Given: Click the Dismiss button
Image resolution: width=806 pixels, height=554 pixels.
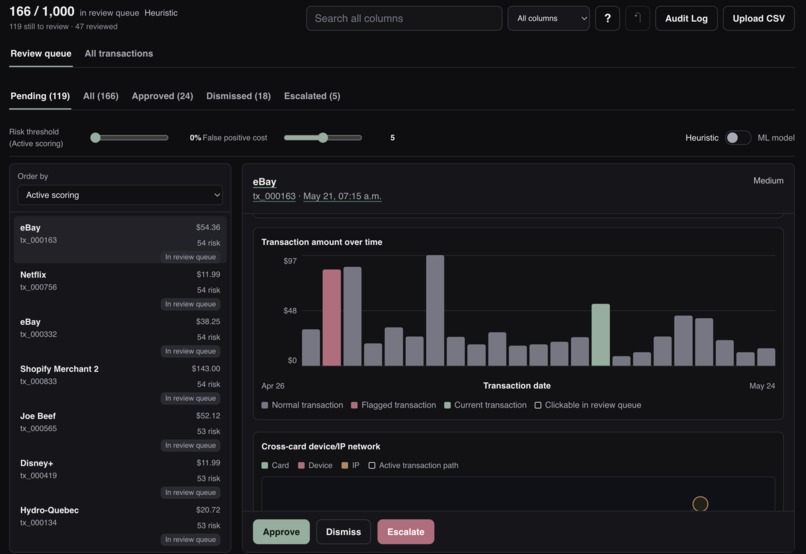Looking at the screenshot, I should [343, 532].
